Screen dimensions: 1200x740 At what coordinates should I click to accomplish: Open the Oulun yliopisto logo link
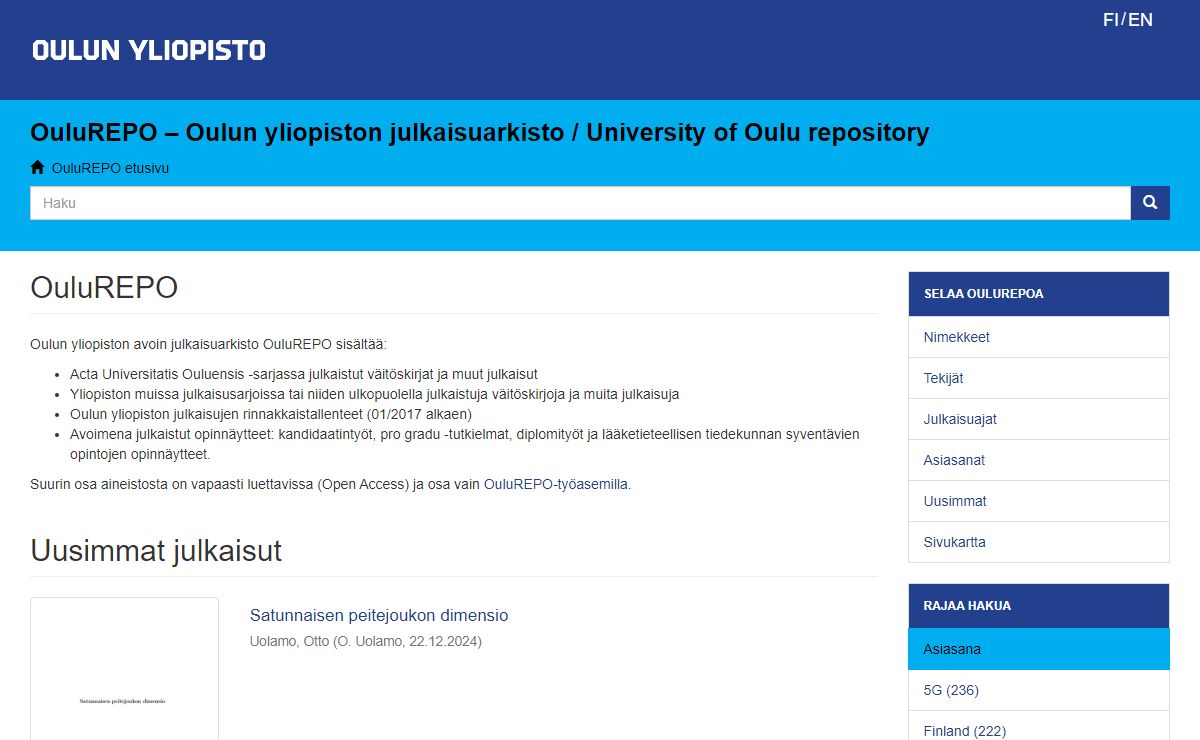pos(149,50)
